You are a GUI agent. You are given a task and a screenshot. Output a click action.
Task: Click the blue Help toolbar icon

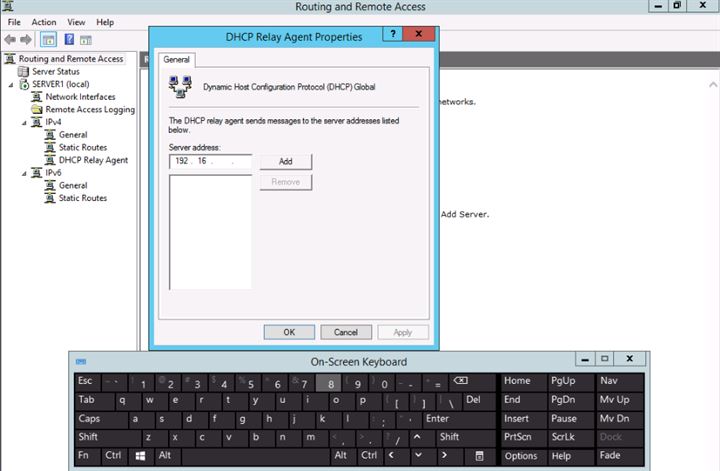(69, 40)
